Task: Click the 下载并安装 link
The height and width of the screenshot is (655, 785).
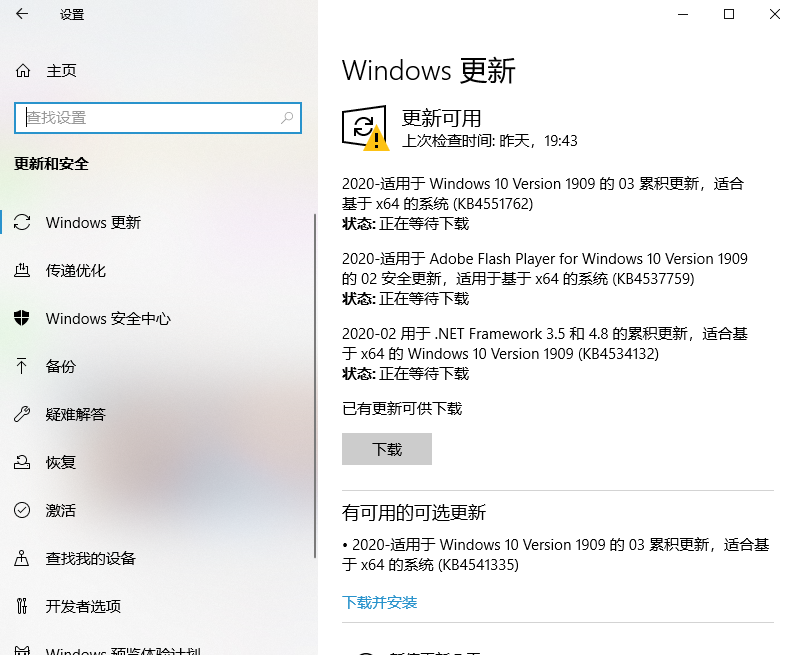Action: [379, 602]
